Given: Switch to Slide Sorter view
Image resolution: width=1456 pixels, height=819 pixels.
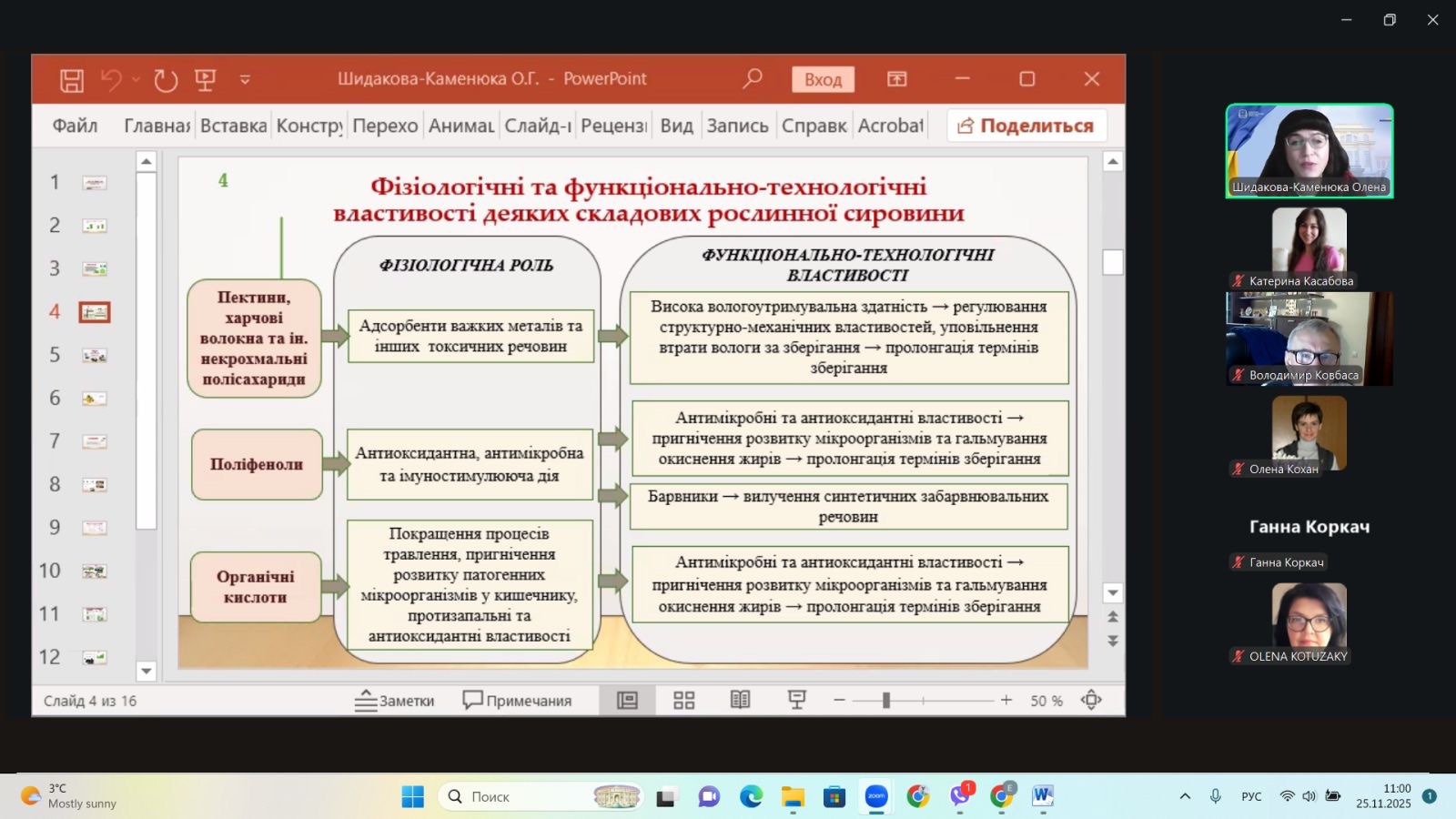Looking at the screenshot, I should click(x=683, y=700).
